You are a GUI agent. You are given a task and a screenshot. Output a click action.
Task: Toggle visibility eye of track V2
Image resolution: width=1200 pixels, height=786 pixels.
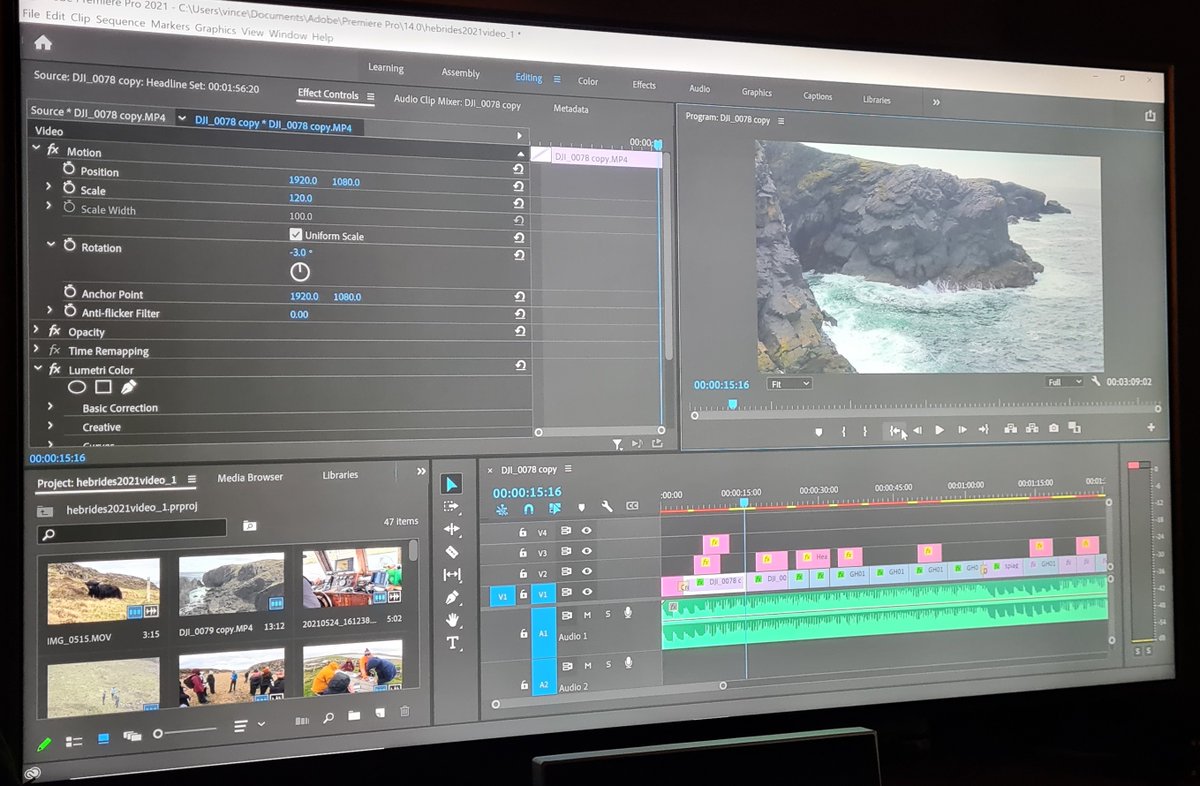point(587,573)
